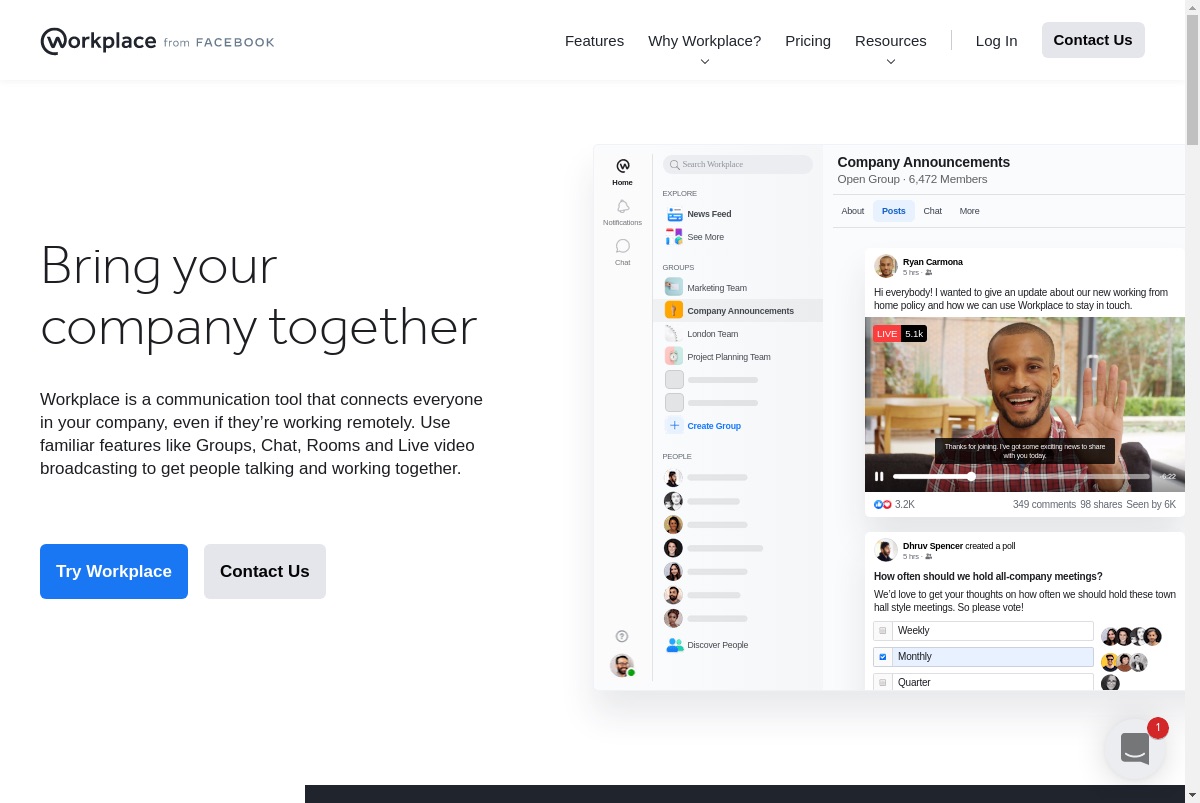This screenshot has height=803, width=1200.
Task: Open the Pricing page
Action: (808, 41)
